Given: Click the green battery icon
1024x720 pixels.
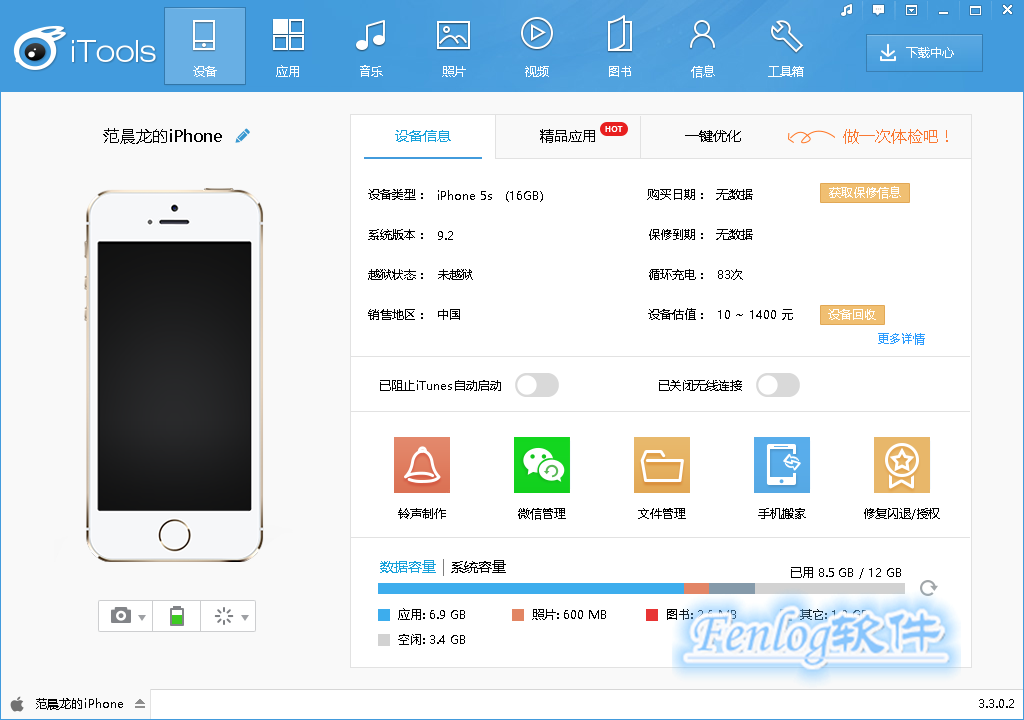Looking at the screenshot, I should pyautogui.click(x=177, y=615).
